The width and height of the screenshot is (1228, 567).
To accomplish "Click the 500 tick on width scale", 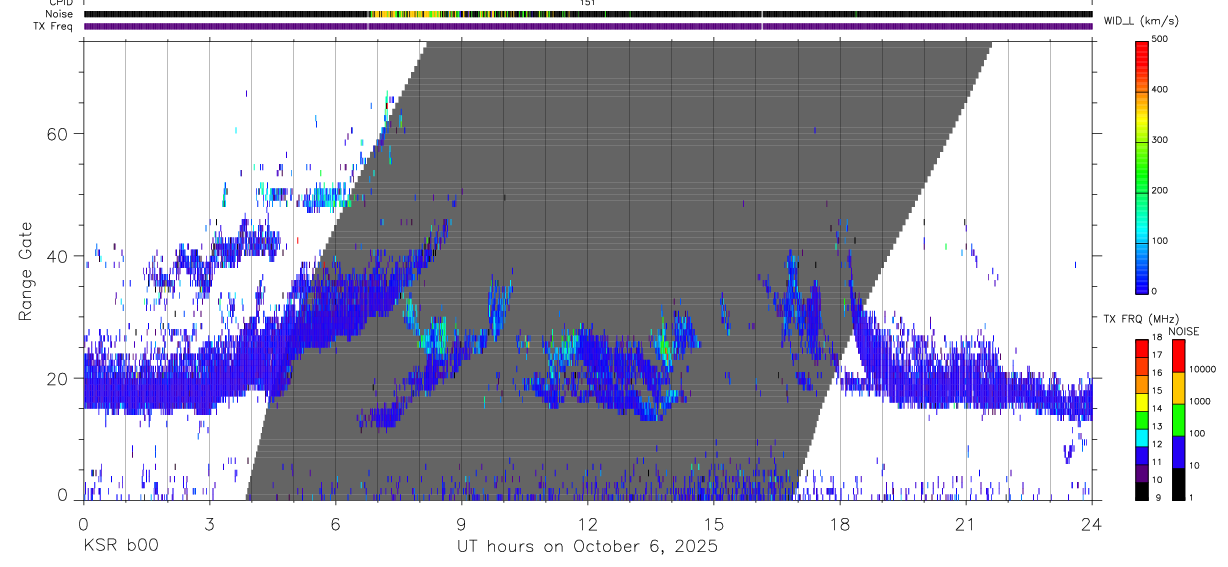I will click(1161, 39).
